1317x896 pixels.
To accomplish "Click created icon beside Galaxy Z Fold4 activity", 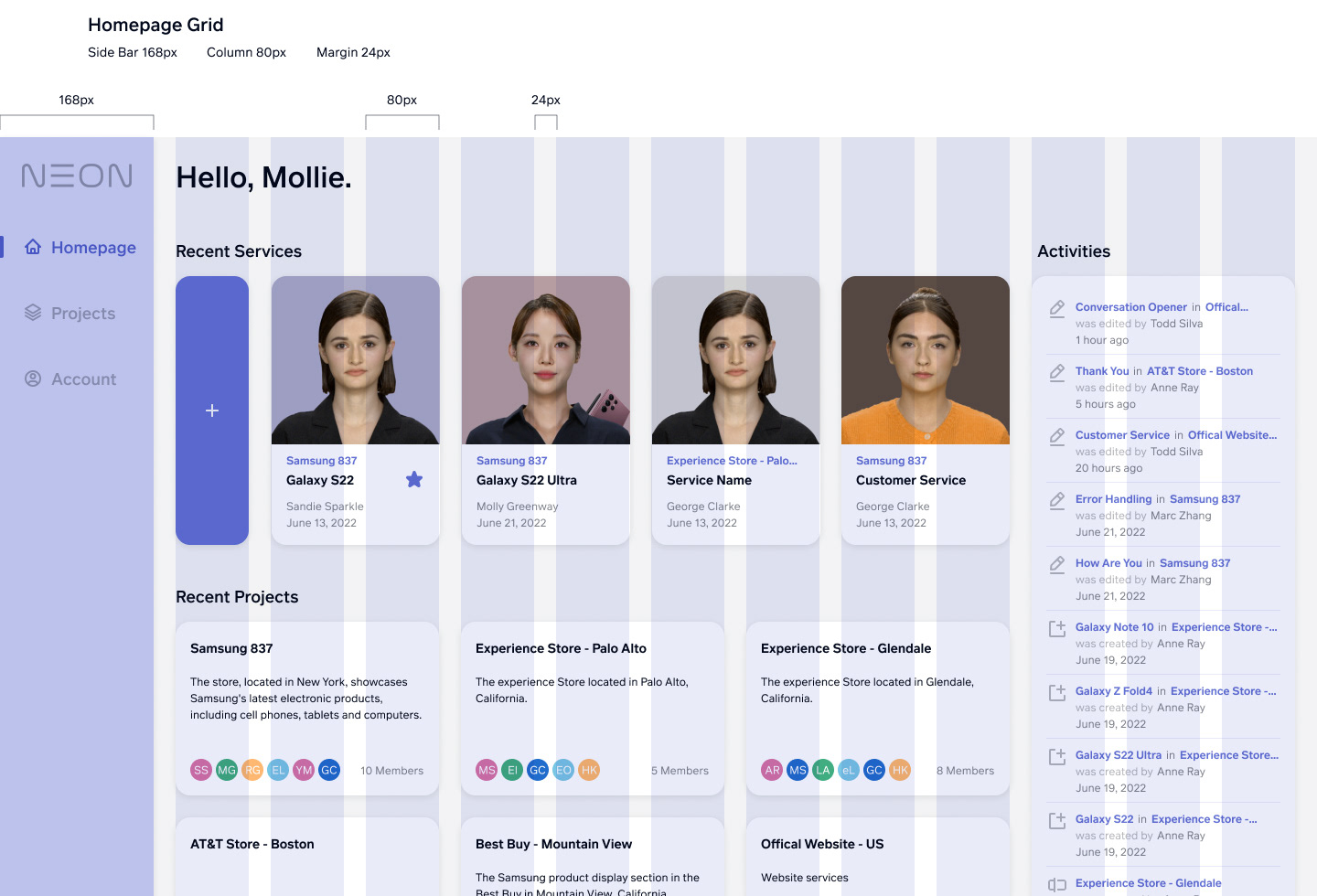I will [x=1057, y=692].
